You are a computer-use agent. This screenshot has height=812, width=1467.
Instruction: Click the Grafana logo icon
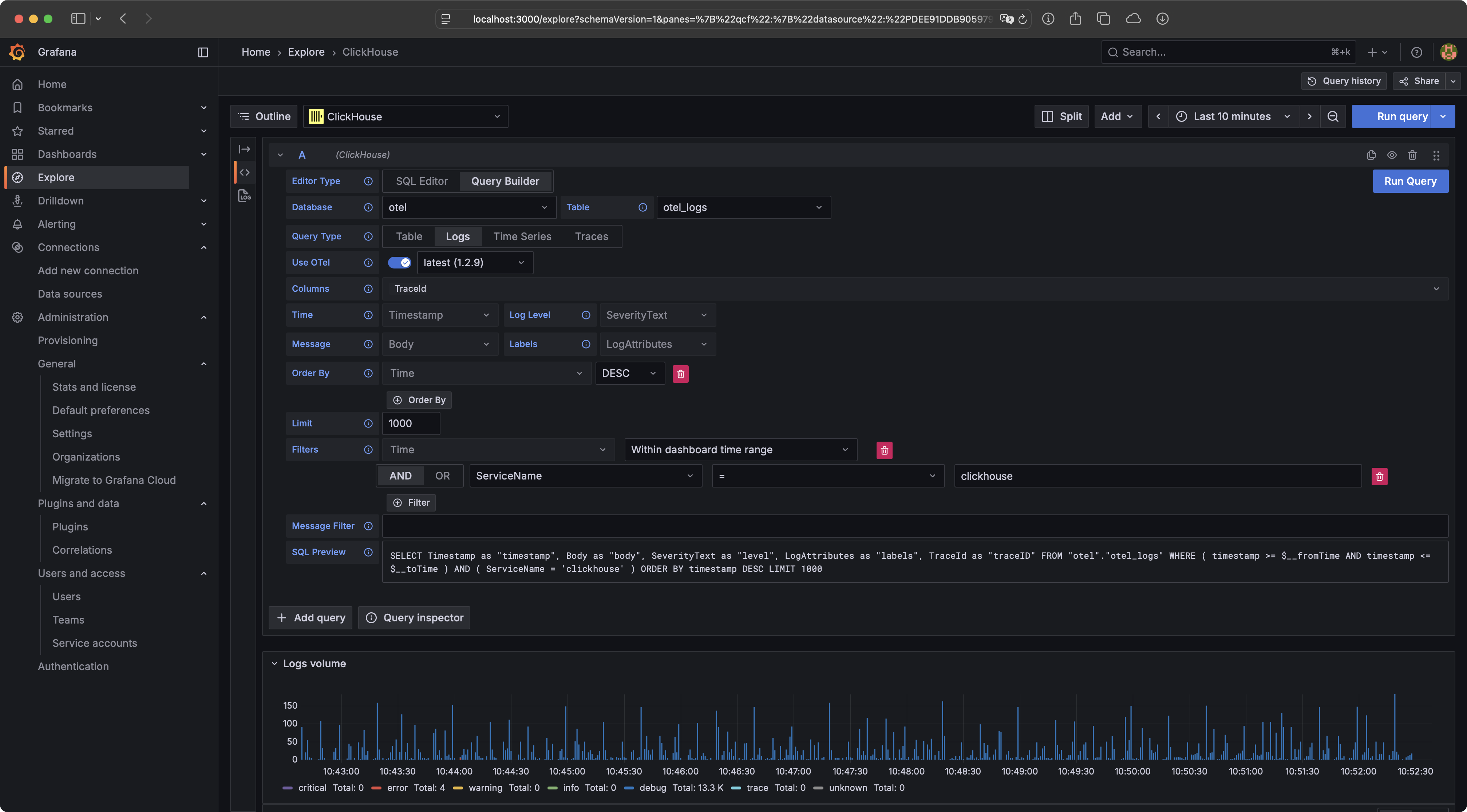(17, 52)
